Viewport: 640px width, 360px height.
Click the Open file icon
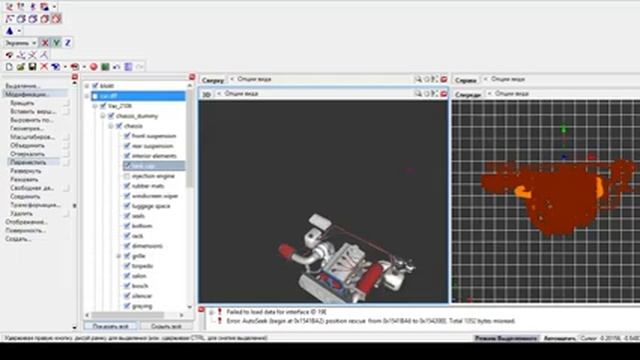[x=20, y=67]
